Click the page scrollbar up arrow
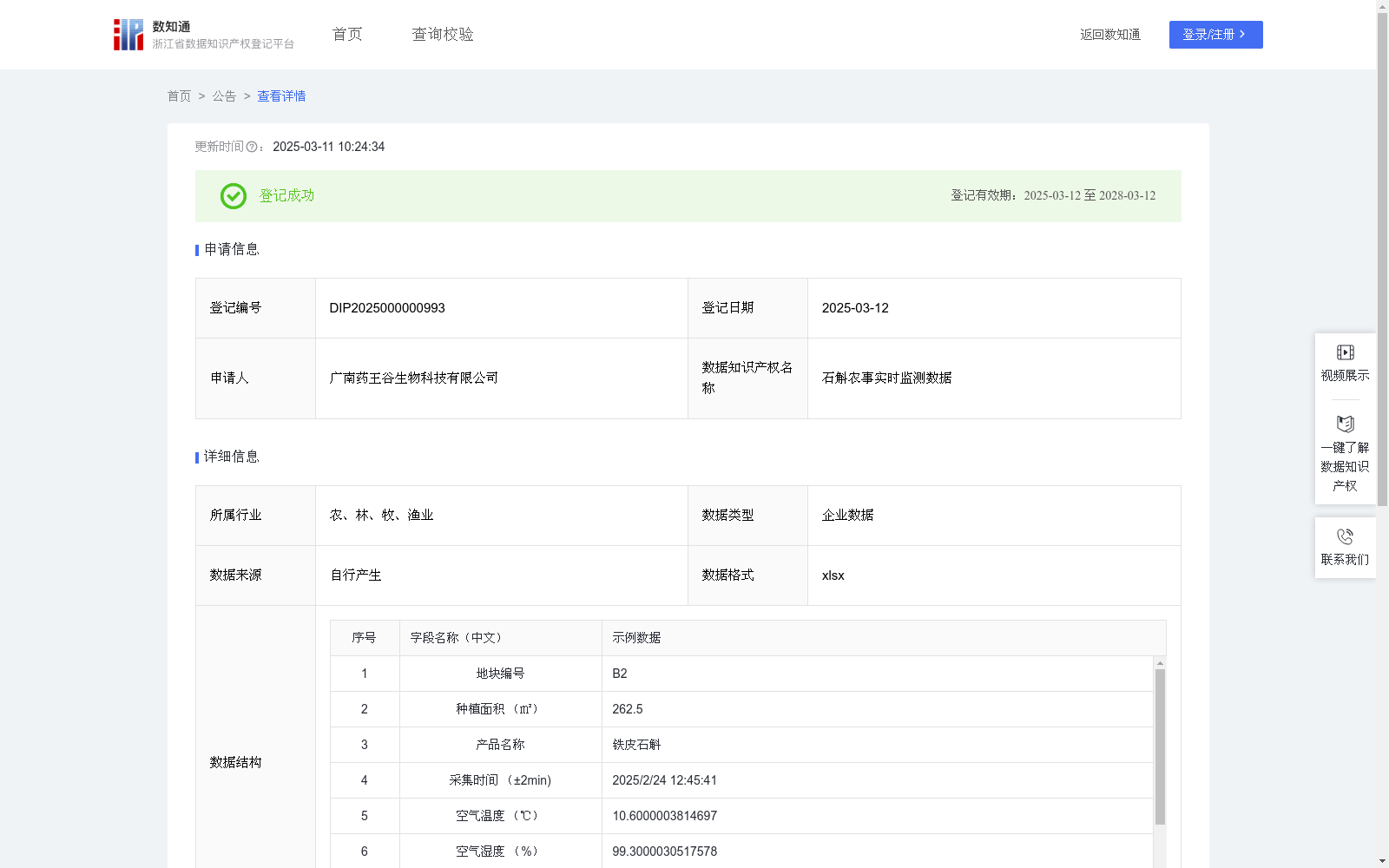 tap(1382, 6)
